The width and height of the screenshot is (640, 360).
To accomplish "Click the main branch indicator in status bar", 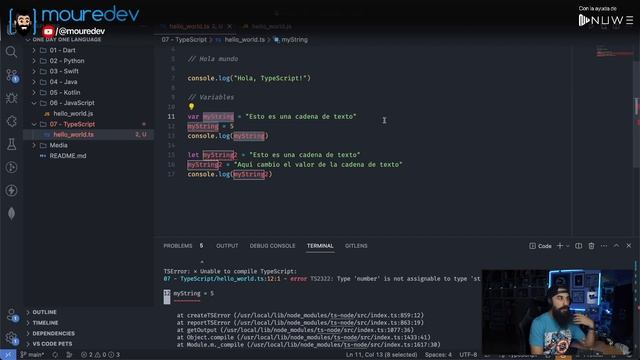I will 32,355.
